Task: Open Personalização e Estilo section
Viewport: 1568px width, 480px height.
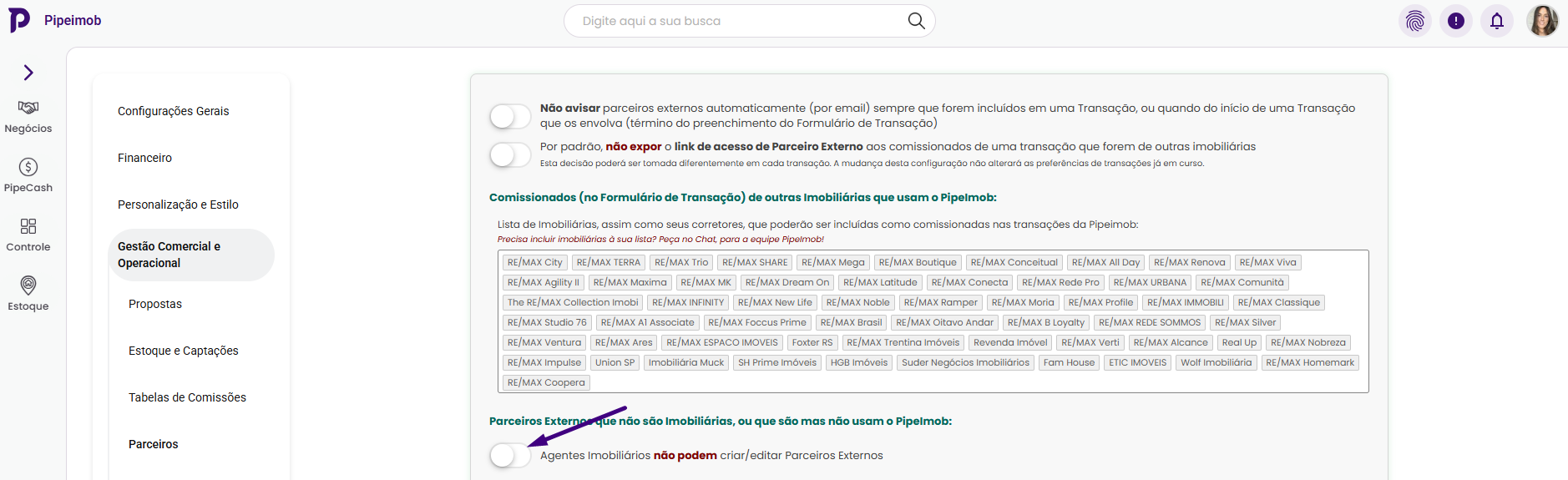Action: tap(178, 205)
